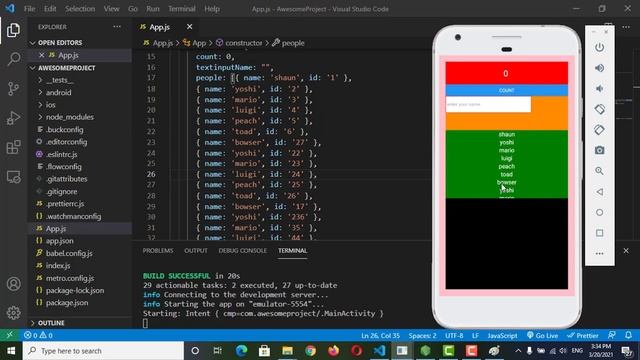Open babel.config.js in the explorer

(x=69, y=253)
